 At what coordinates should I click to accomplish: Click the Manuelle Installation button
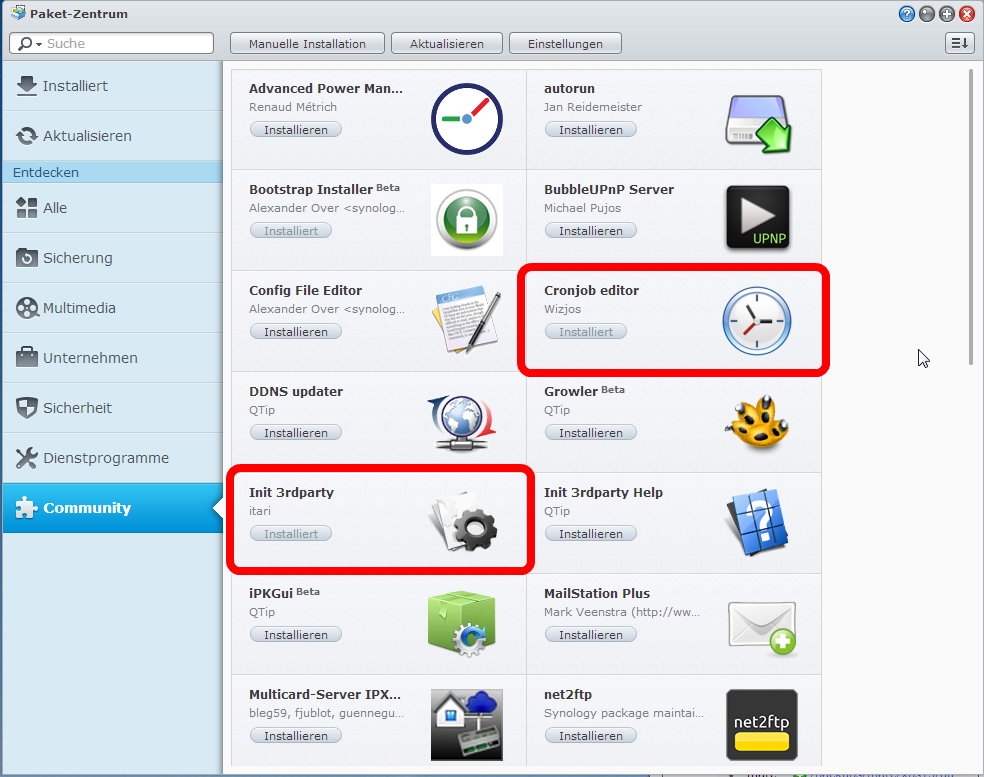(x=307, y=43)
